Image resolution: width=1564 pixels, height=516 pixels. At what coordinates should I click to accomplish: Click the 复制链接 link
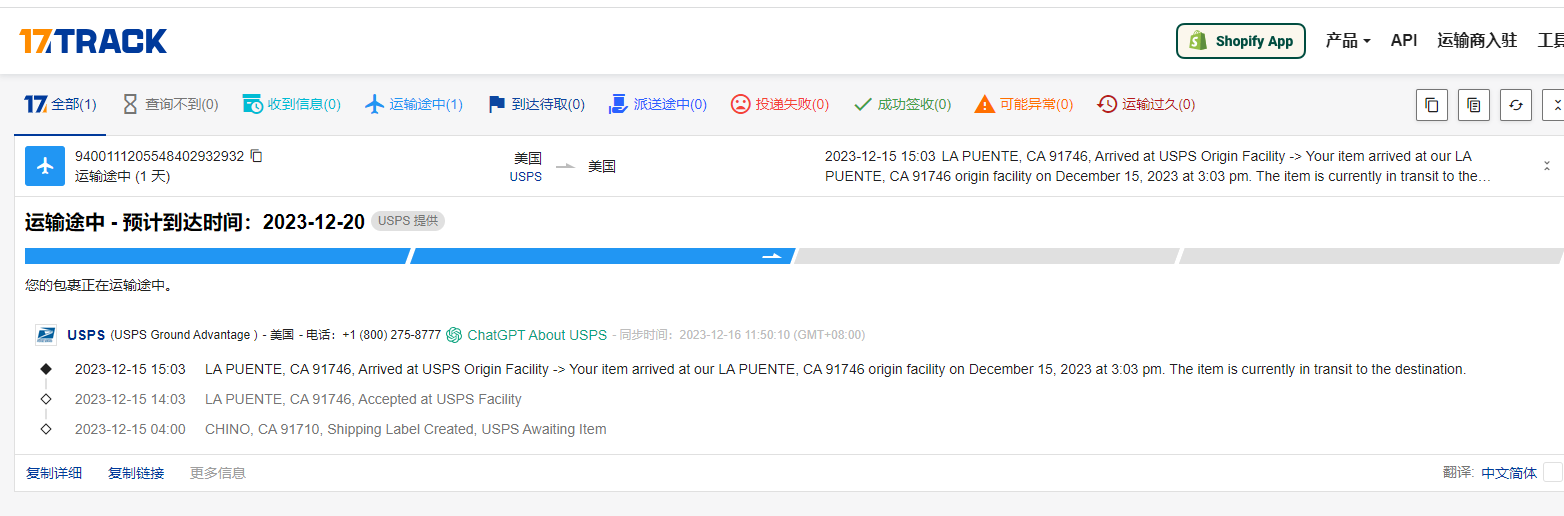point(136,473)
